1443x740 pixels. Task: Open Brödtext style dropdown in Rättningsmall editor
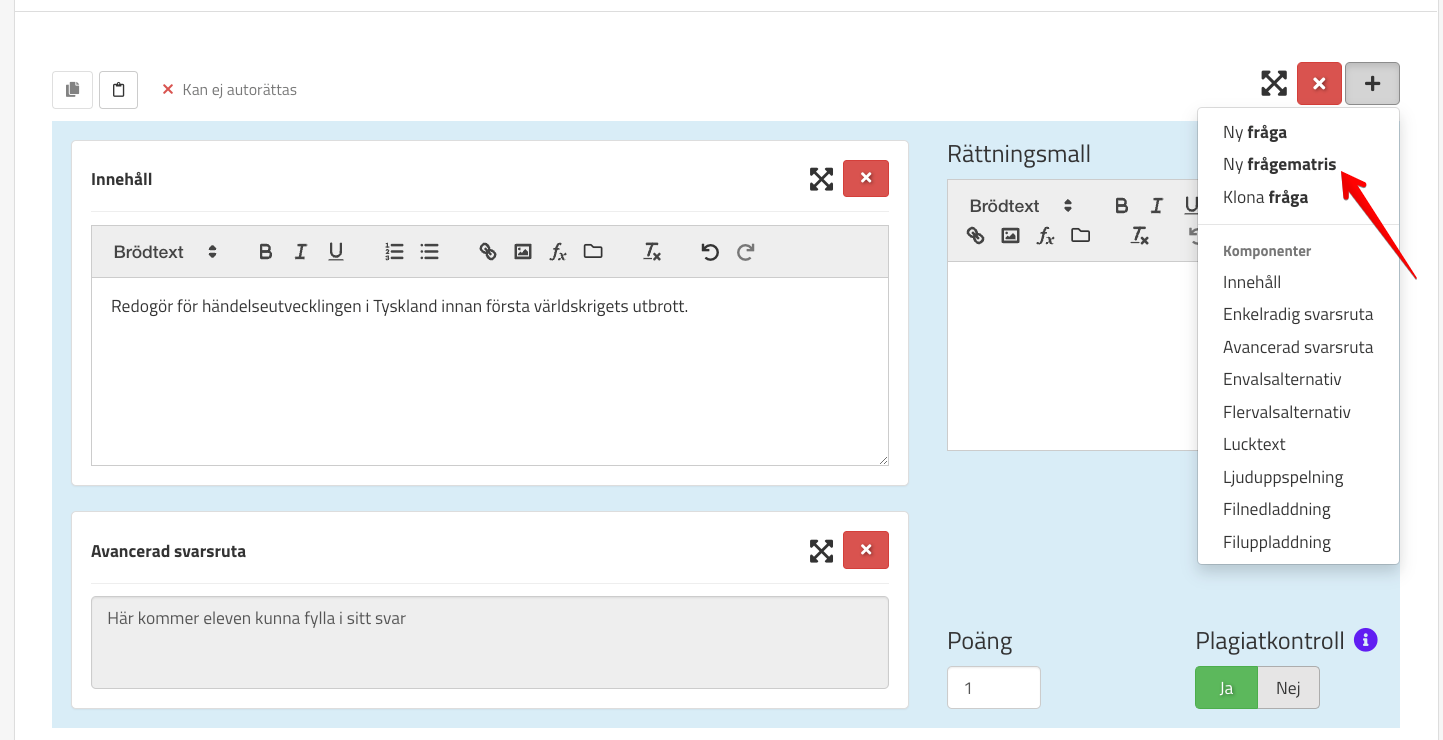1020,206
